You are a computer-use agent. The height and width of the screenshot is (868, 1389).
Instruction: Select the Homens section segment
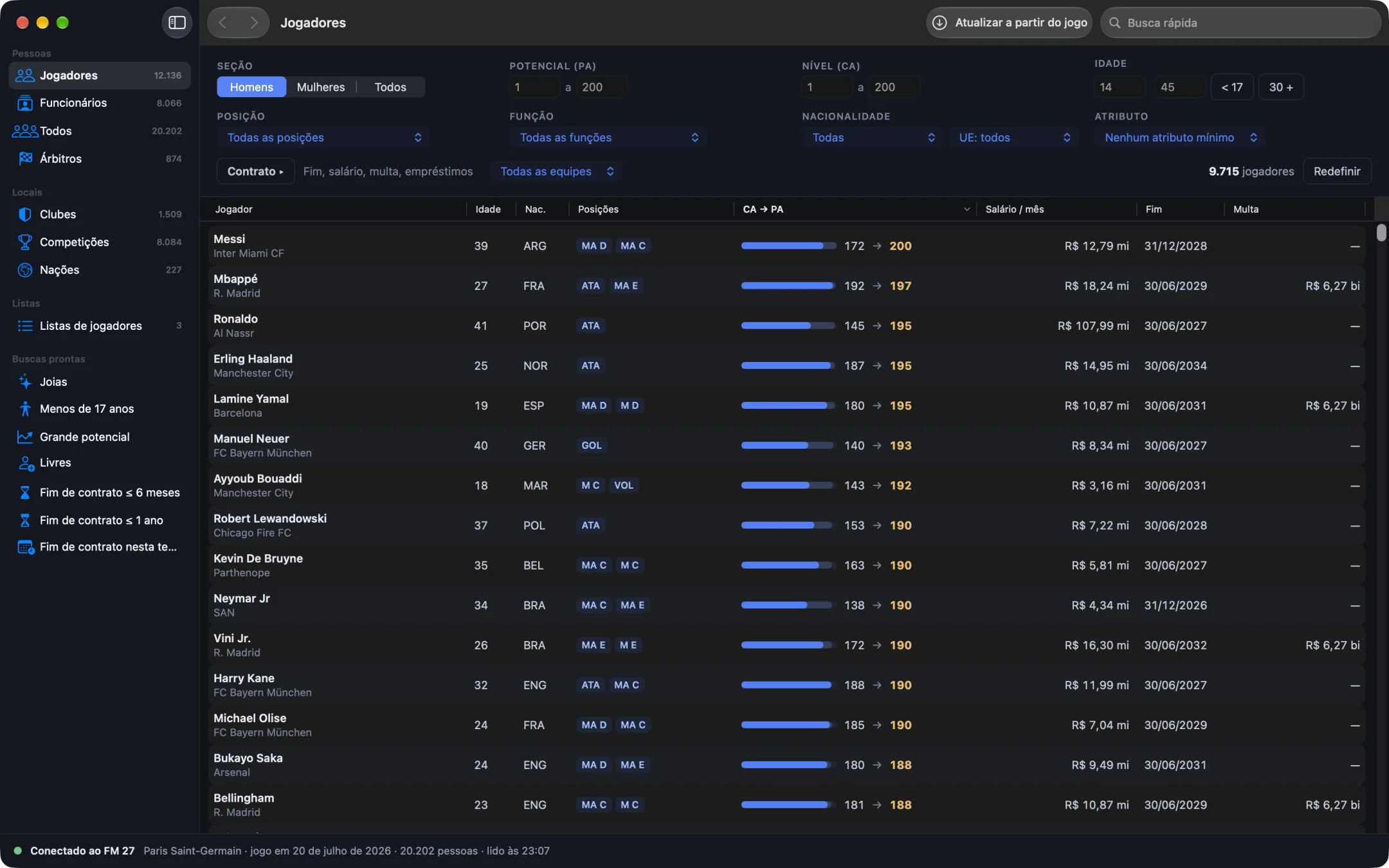[x=251, y=87]
